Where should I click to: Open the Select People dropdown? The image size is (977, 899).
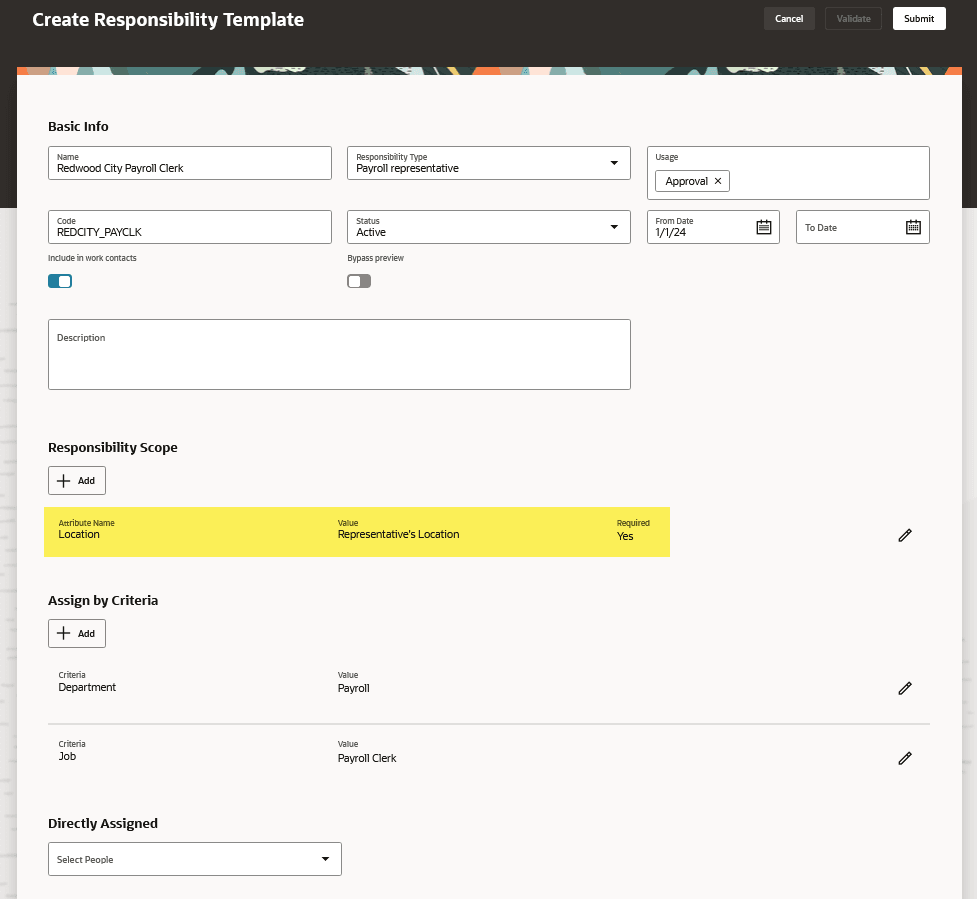(194, 859)
